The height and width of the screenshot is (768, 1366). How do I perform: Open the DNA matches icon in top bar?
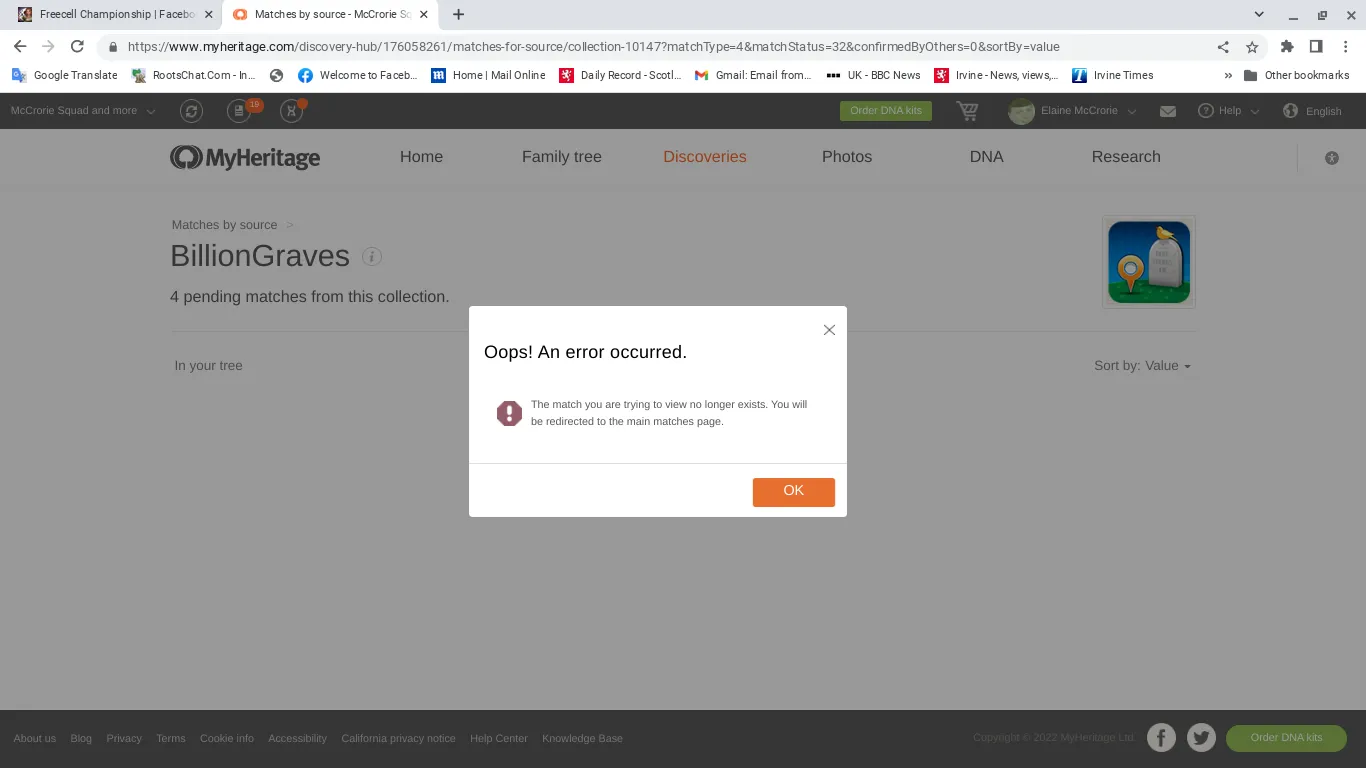pos(292,111)
